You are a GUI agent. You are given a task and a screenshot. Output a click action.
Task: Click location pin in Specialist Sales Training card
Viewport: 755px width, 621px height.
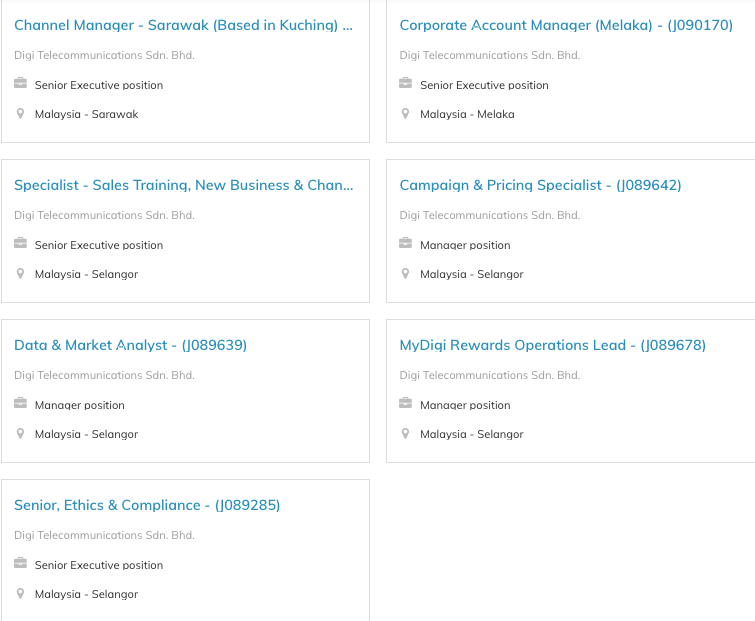coord(21,274)
